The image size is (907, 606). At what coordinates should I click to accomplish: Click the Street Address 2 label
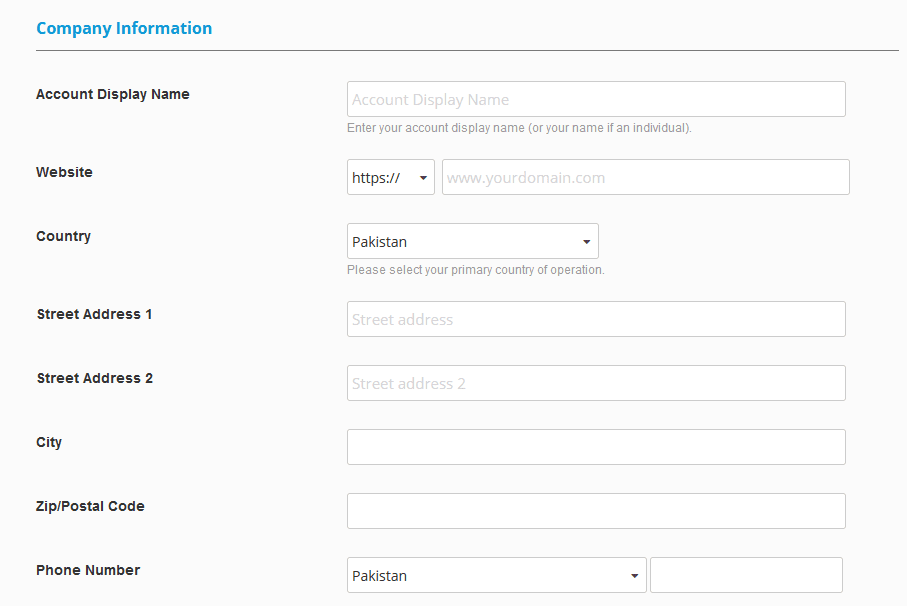[x=95, y=378]
